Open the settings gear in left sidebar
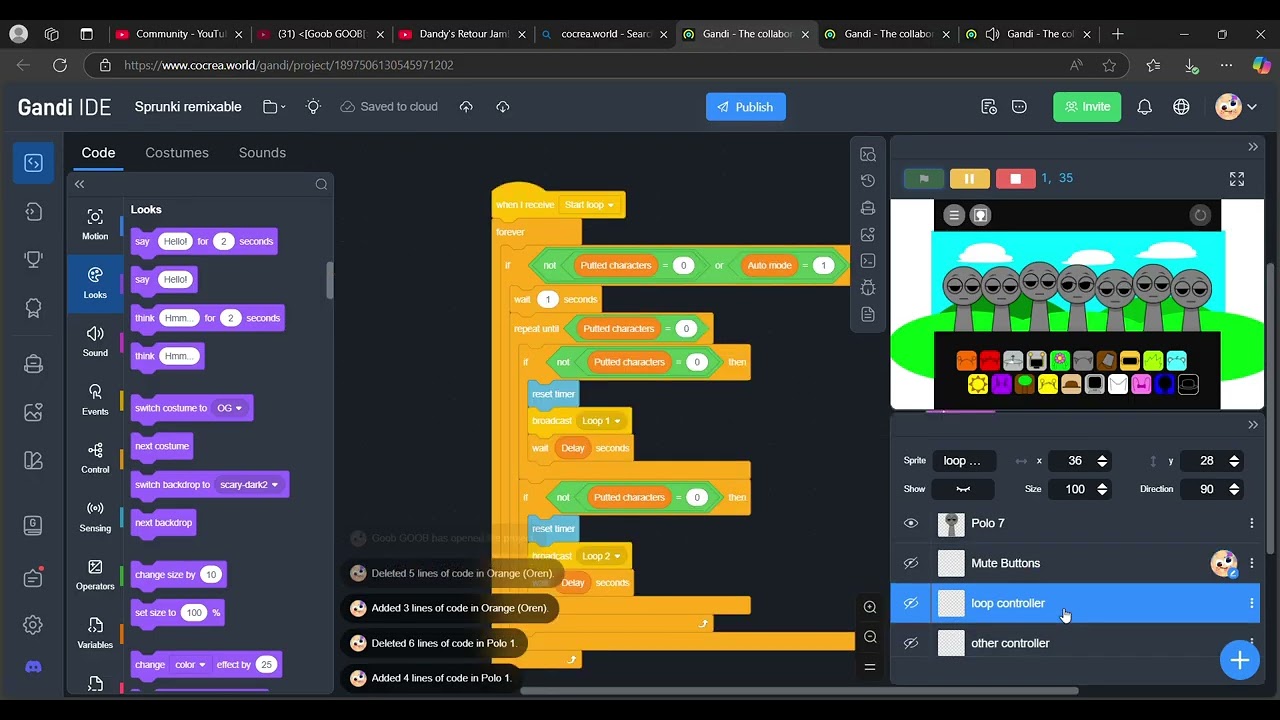The height and width of the screenshot is (720, 1280). tap(33, 626)
